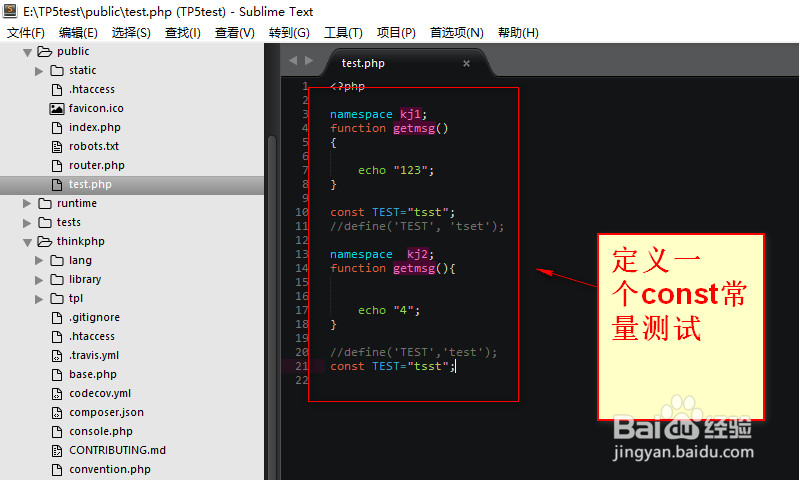Click the public folder icon
The image size is (799, 480).
(x=45, y=51)
